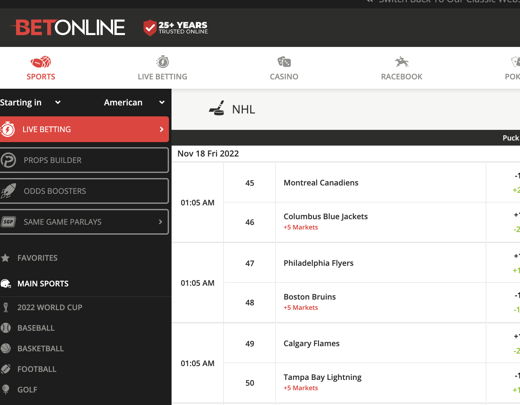This screenshot has height=405, width=520.
Task: Click the Props Builder P icon
Action: click(x=8, y=160)
